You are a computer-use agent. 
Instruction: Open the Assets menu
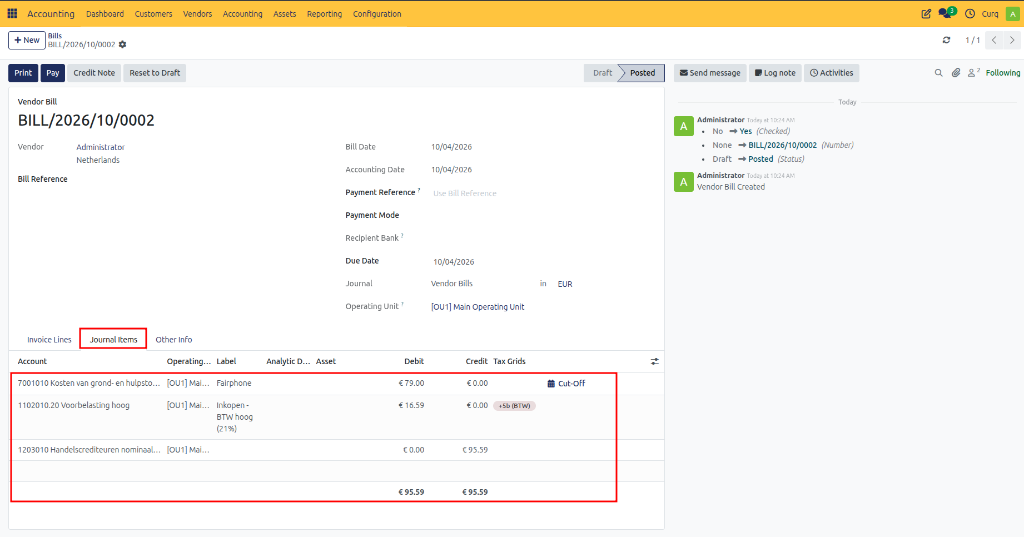pyautogui.click(x=284, y=14)
